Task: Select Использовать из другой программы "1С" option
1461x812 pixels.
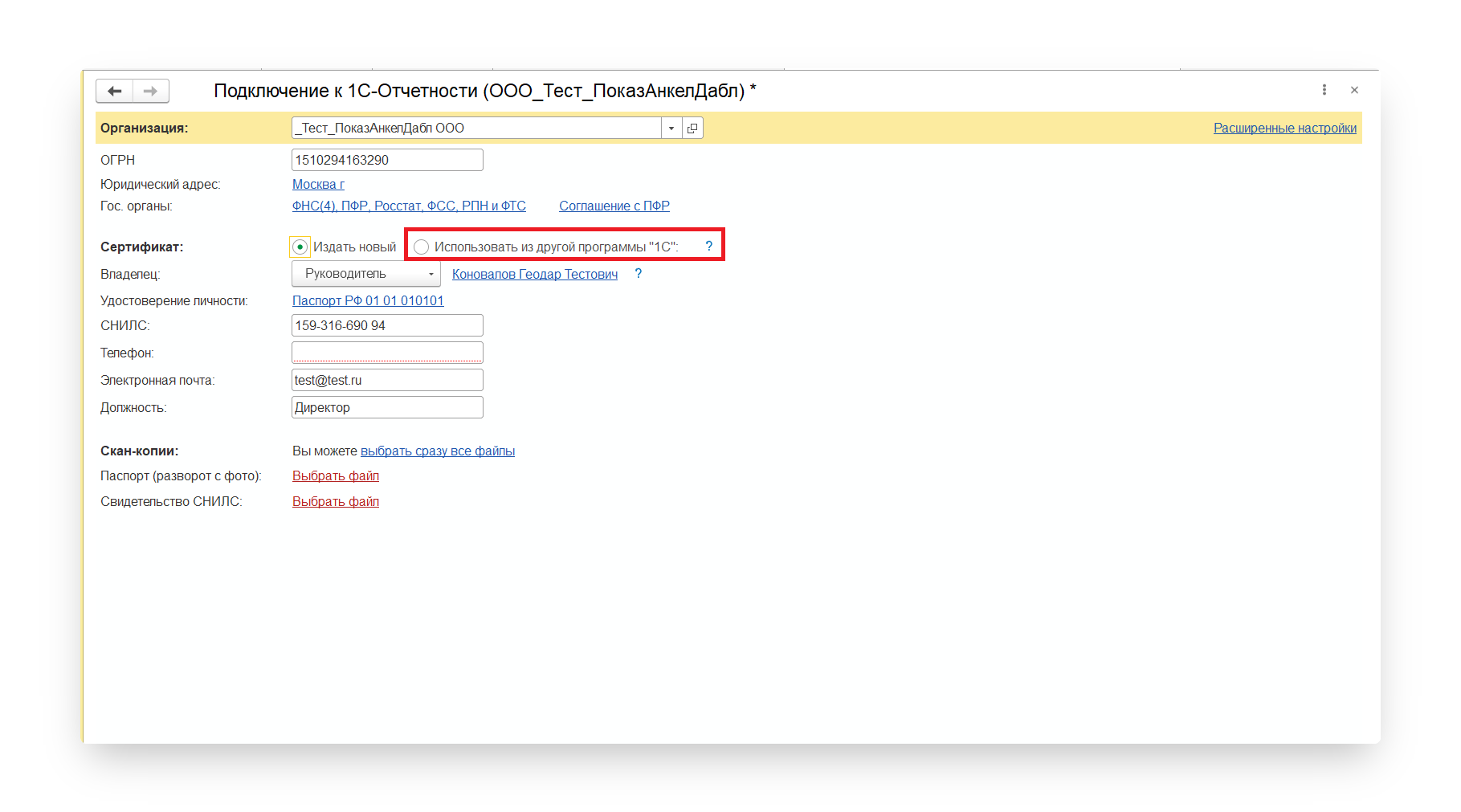Action: click(421, 247)
